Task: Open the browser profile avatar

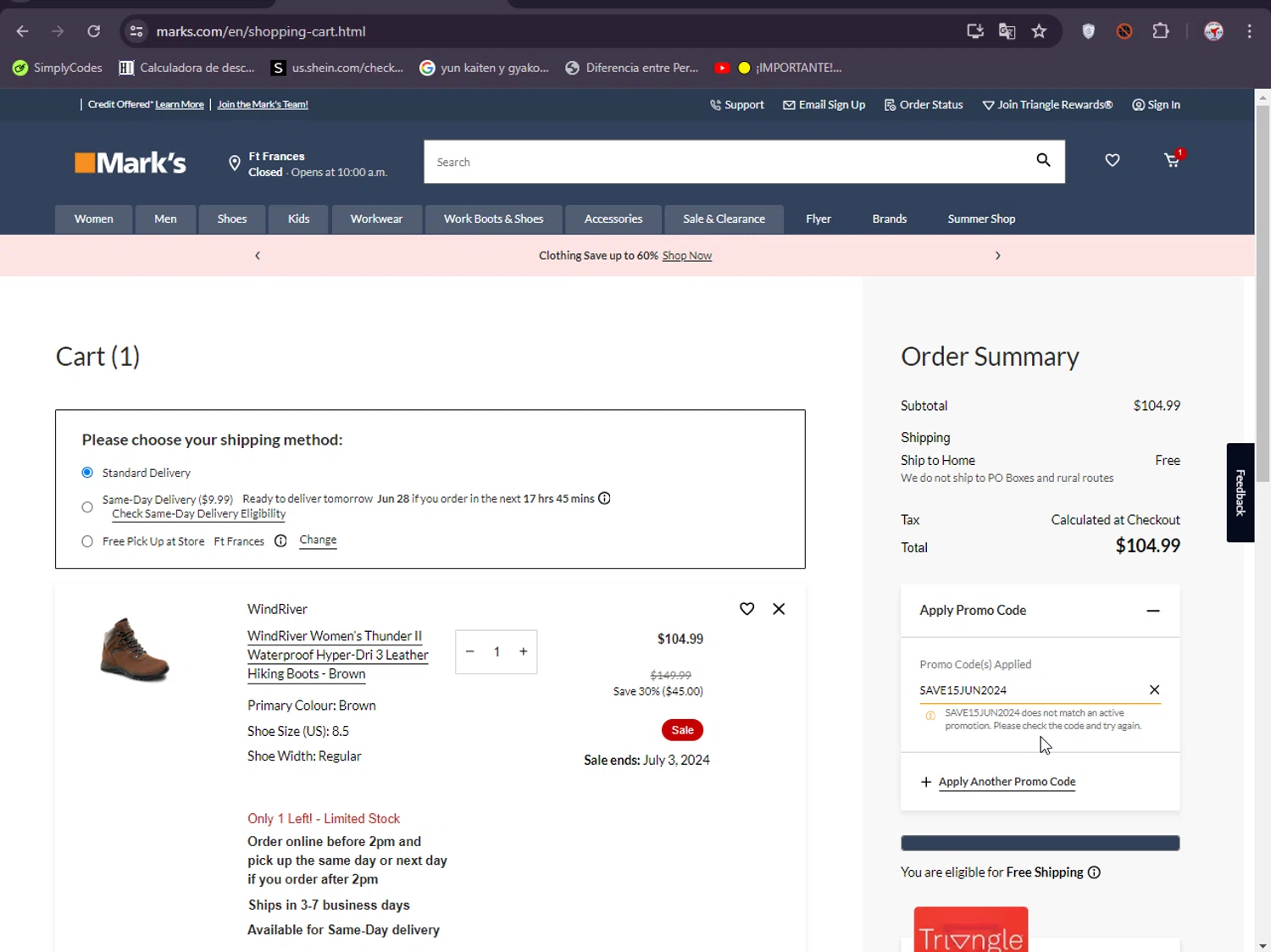Action: [1214, 31]
